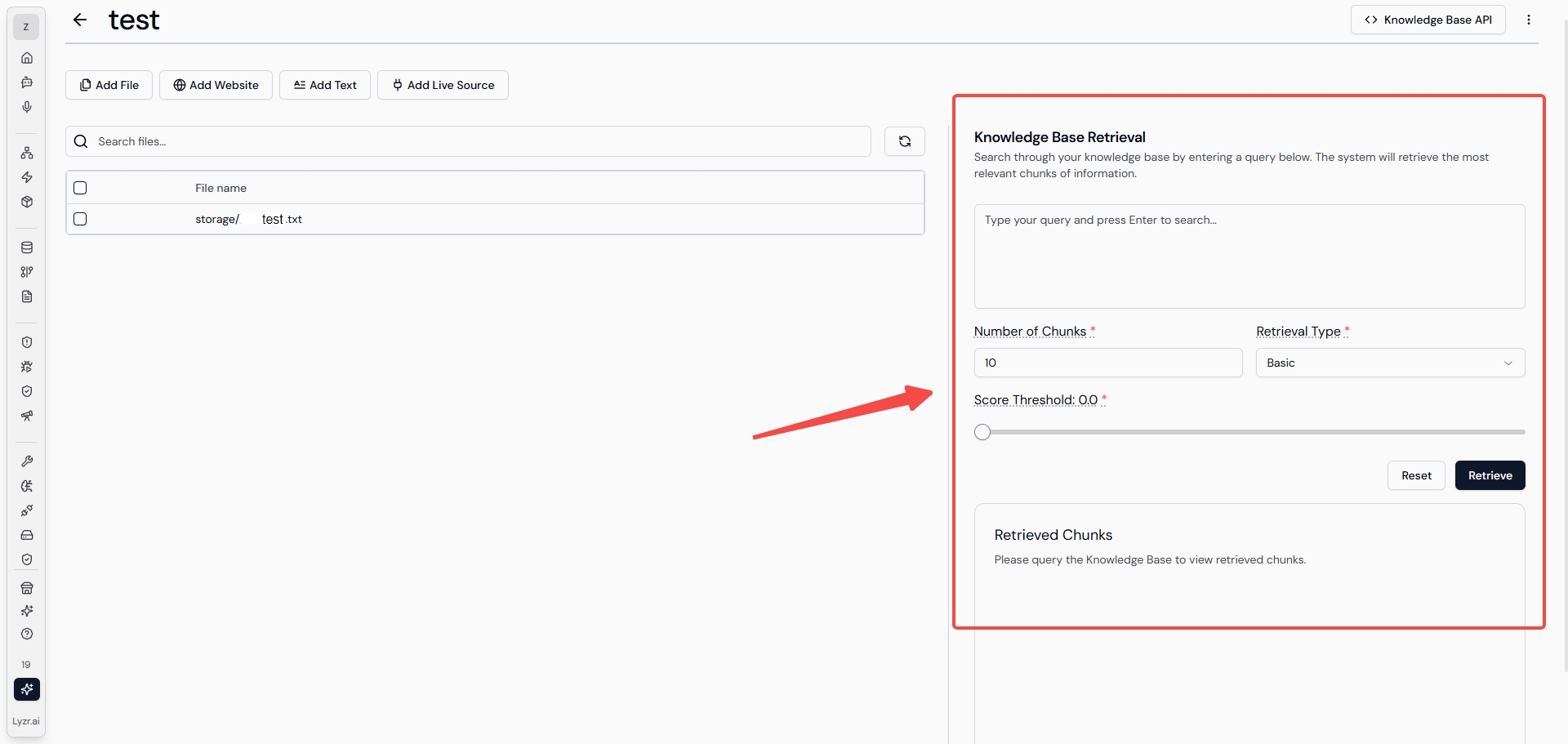Click the lightning bolt icon in sidebar
This screenshot has height=744, width=1568.
point(27,177)
